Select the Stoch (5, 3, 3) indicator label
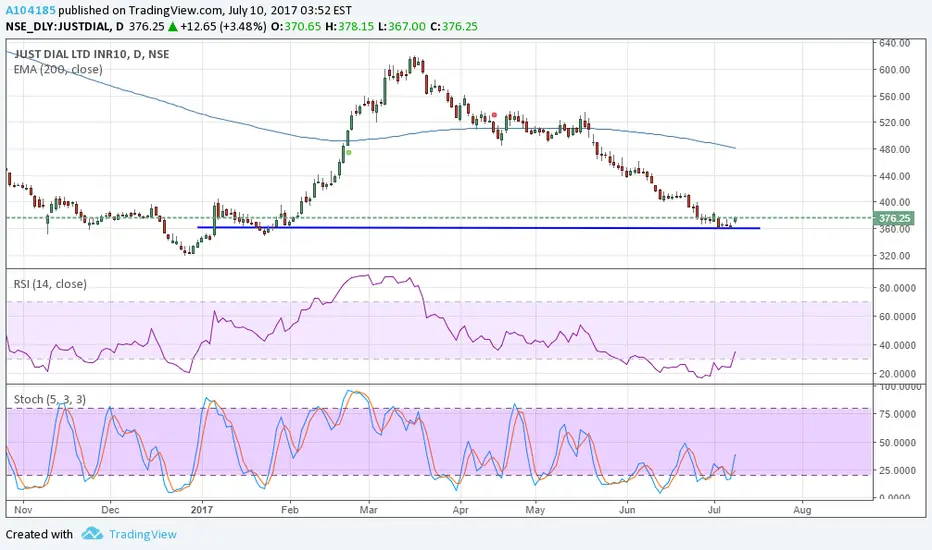 click(x=50, y=400)
